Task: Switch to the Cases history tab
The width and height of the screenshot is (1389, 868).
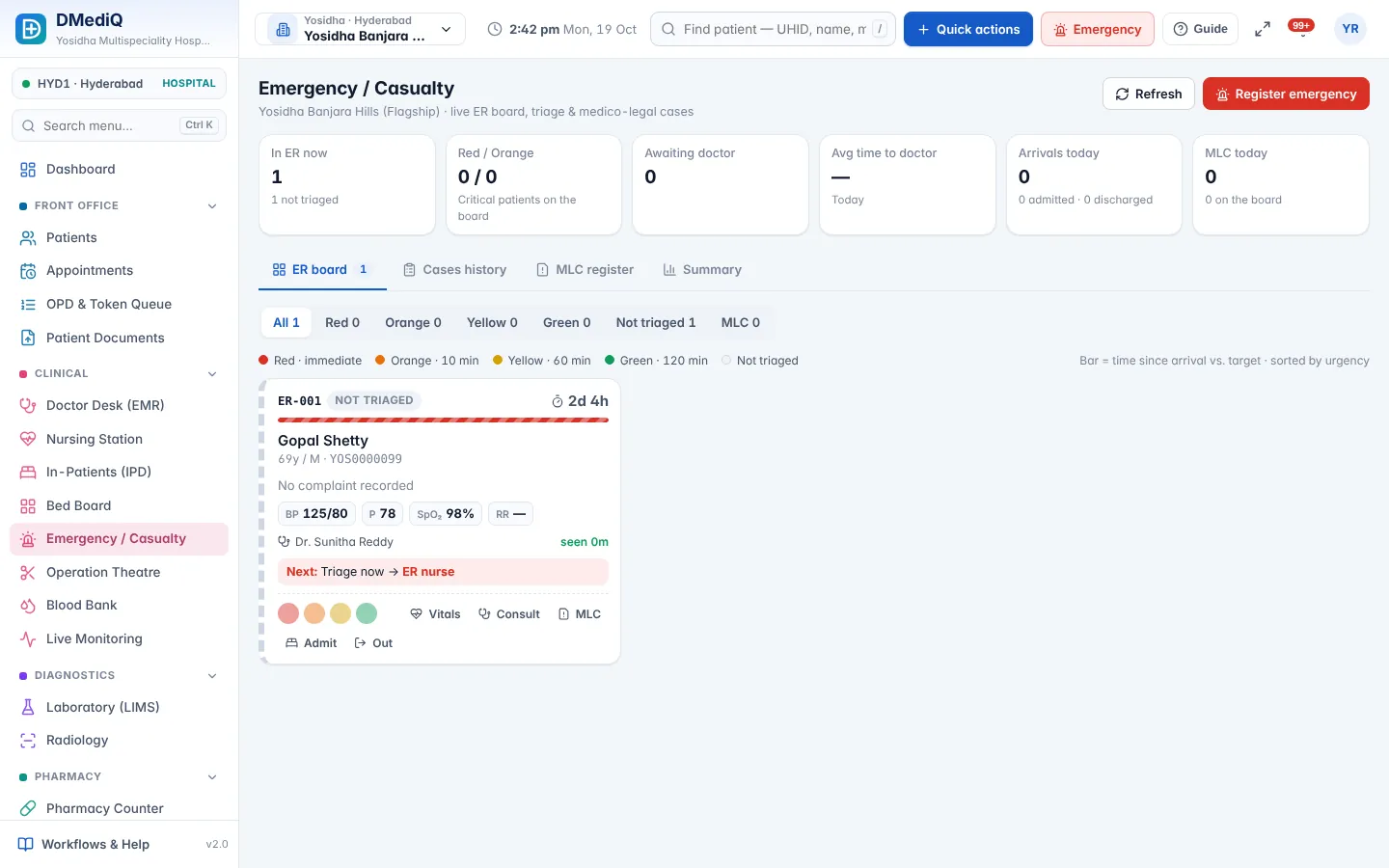Action: [x=454, y=270]
